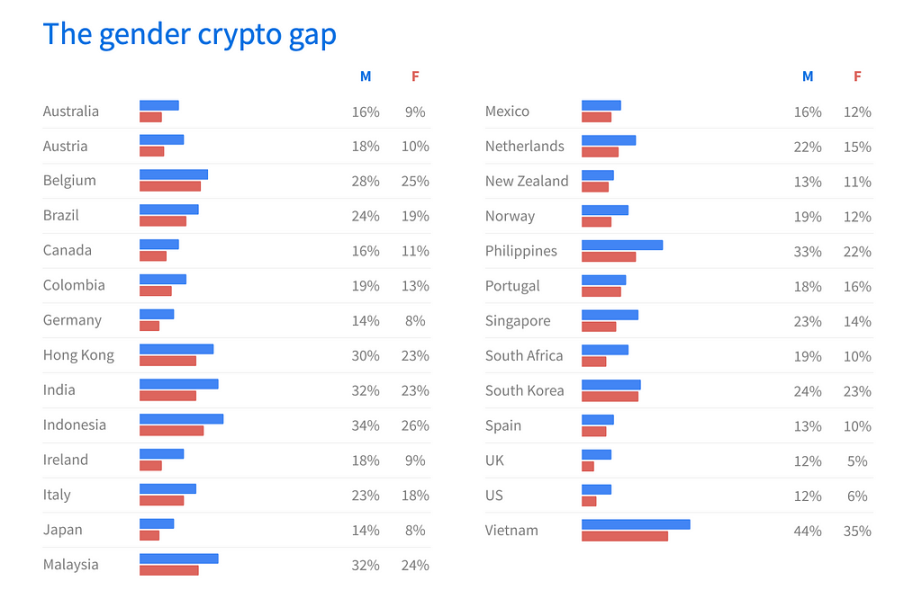Select the 'M' column header on left table
The height and width of the screenshot is (590, 922).
(x=365, y=76)
